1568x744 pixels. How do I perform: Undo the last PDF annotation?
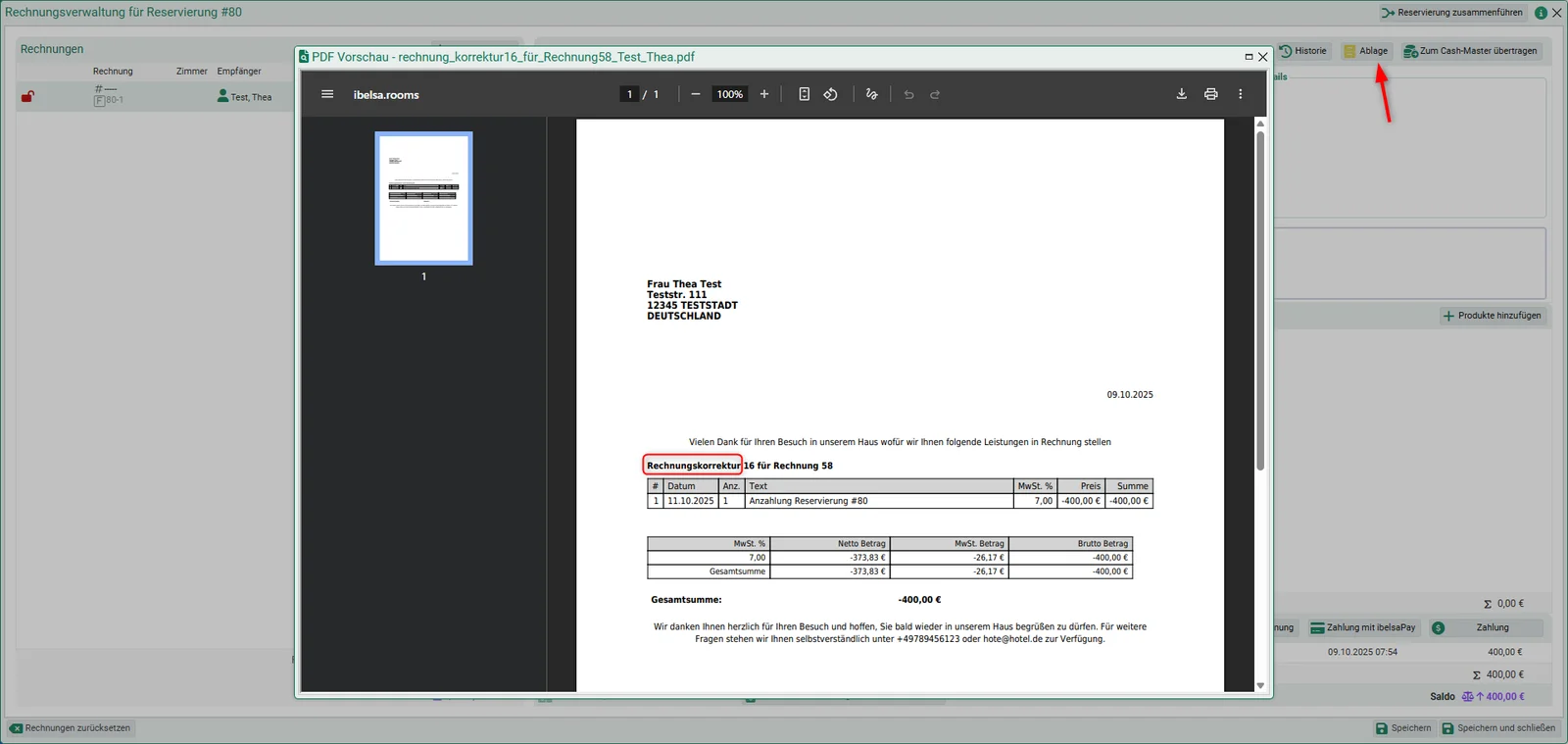pyautogui.click(x=908, y=94)
